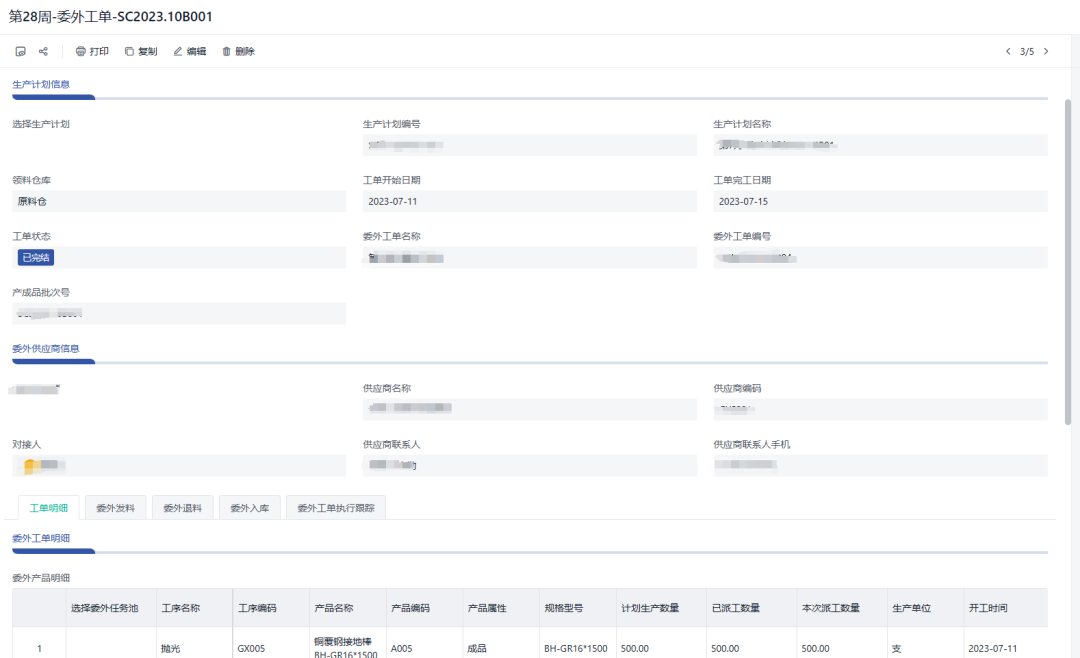Open the 委外入库 tab
Screen dimensions: 1080x658
point(249,508)
